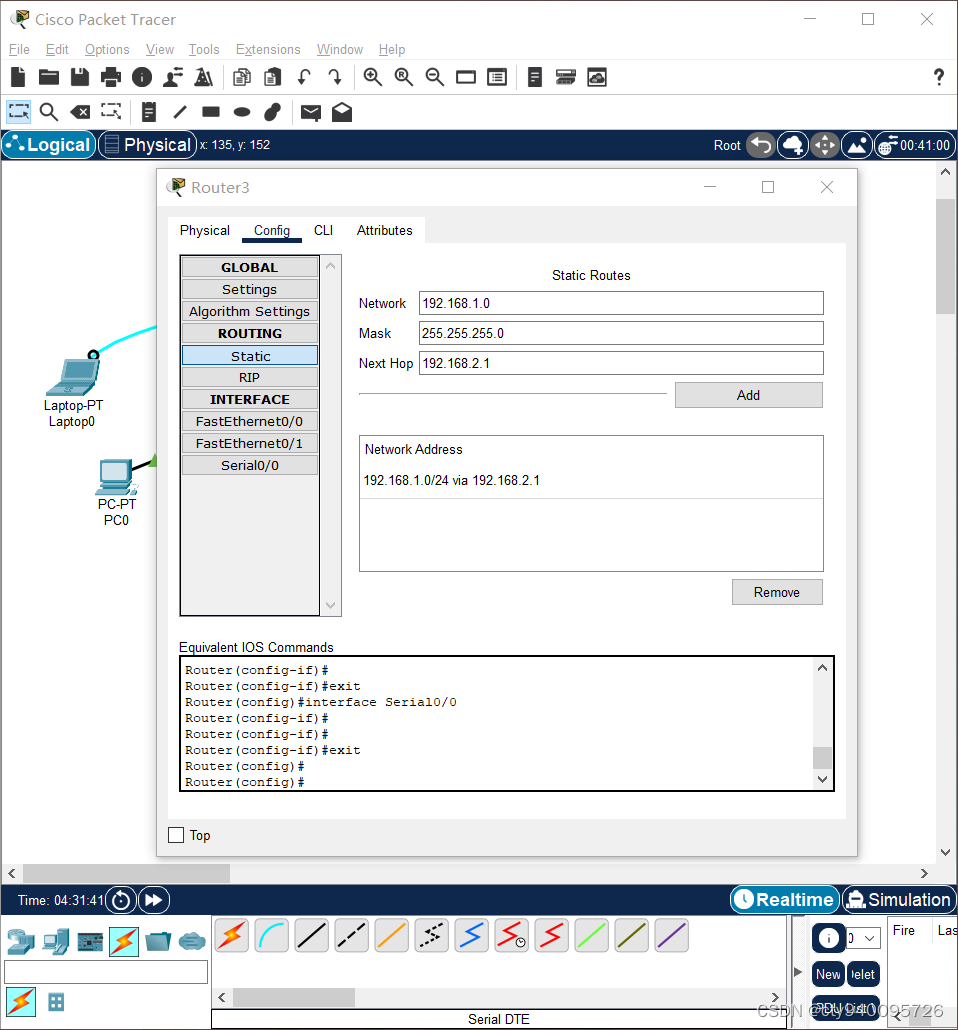Add Complex PDU with open envelope icon

tap(342, 112)
